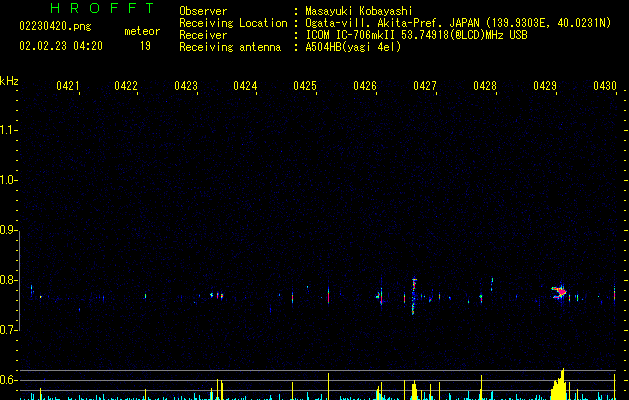629x400 pixels.
Task: Click the A504HB(yagi 4el) antenna text
Action: coord(353,47)
